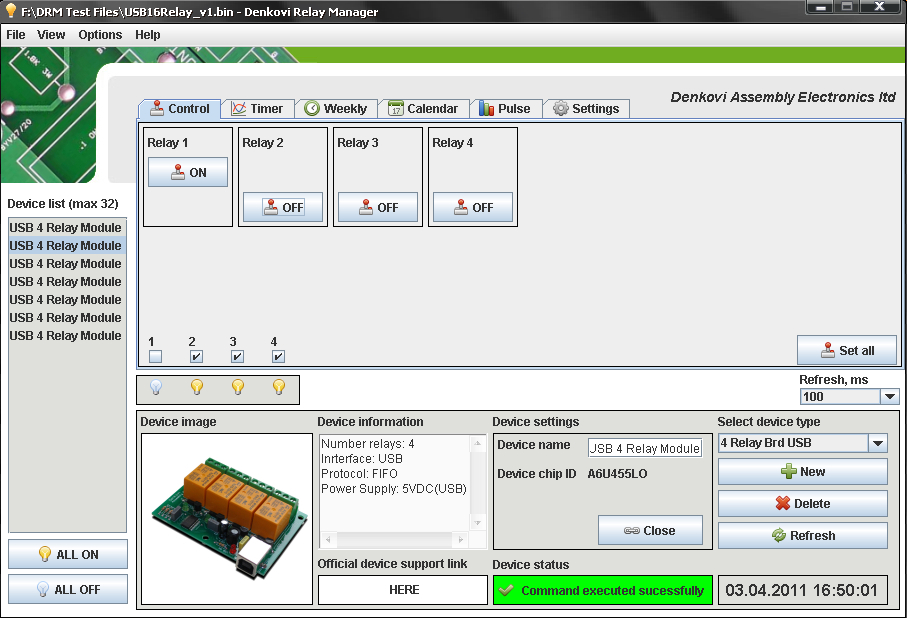Select the fourth USB 4 Relay Module
This screenshot has width=907, height=618.
click(x=67, y=281)
